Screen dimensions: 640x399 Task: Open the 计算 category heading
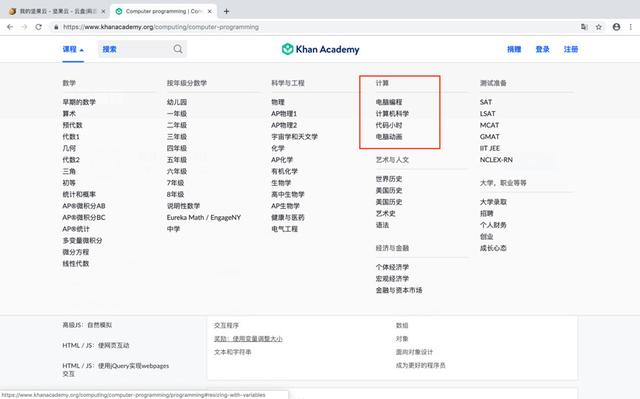(x=382, y=83)
